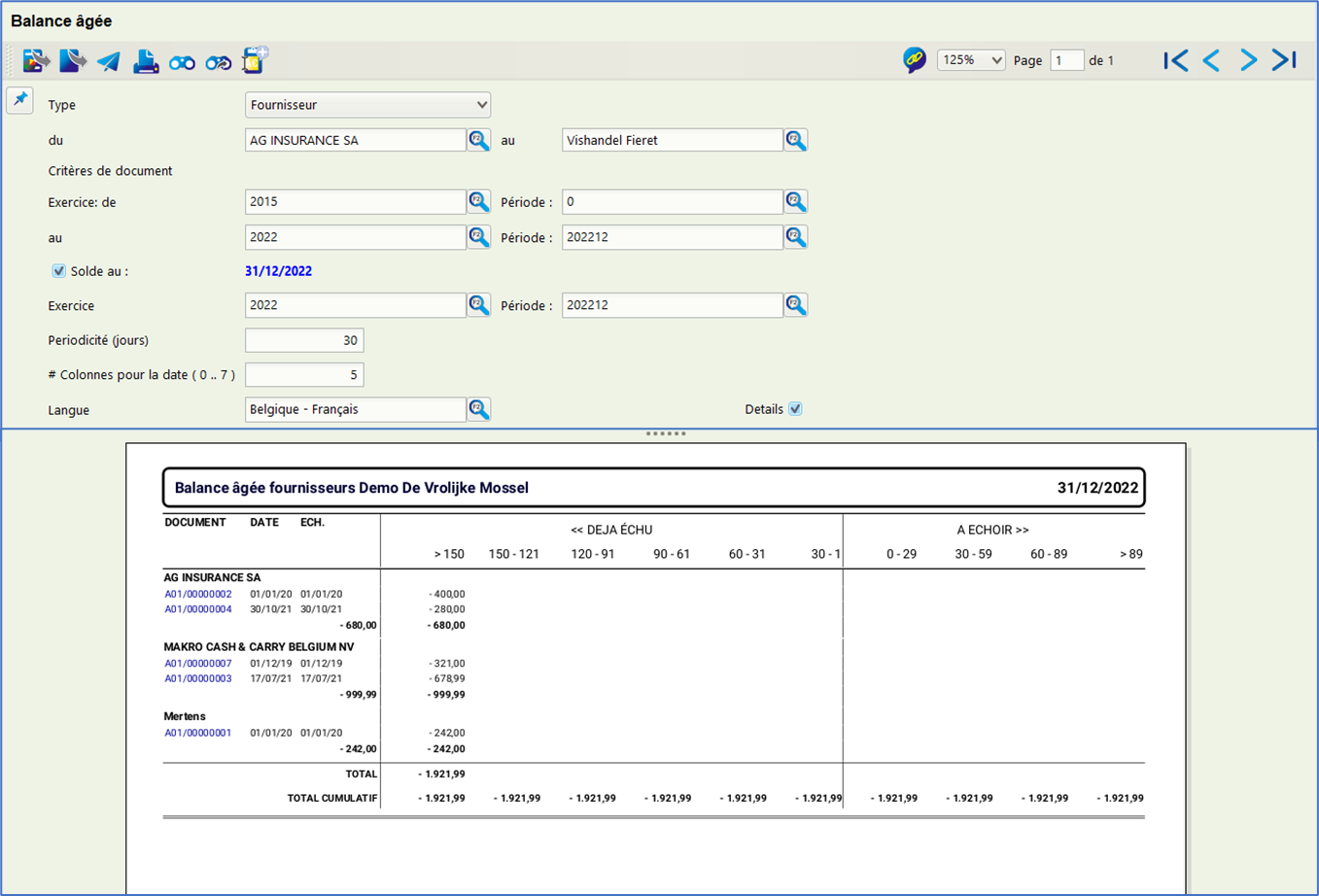Open lookup for Exercice de 2015
The height and width of the screenshot is (896, 1319).
[479, 201]
